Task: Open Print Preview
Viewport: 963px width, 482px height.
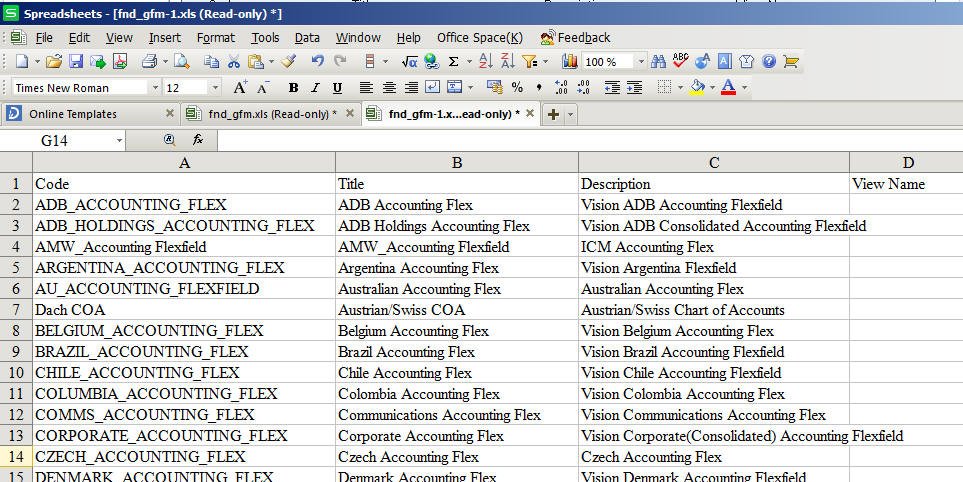Action: pos(182,61)
